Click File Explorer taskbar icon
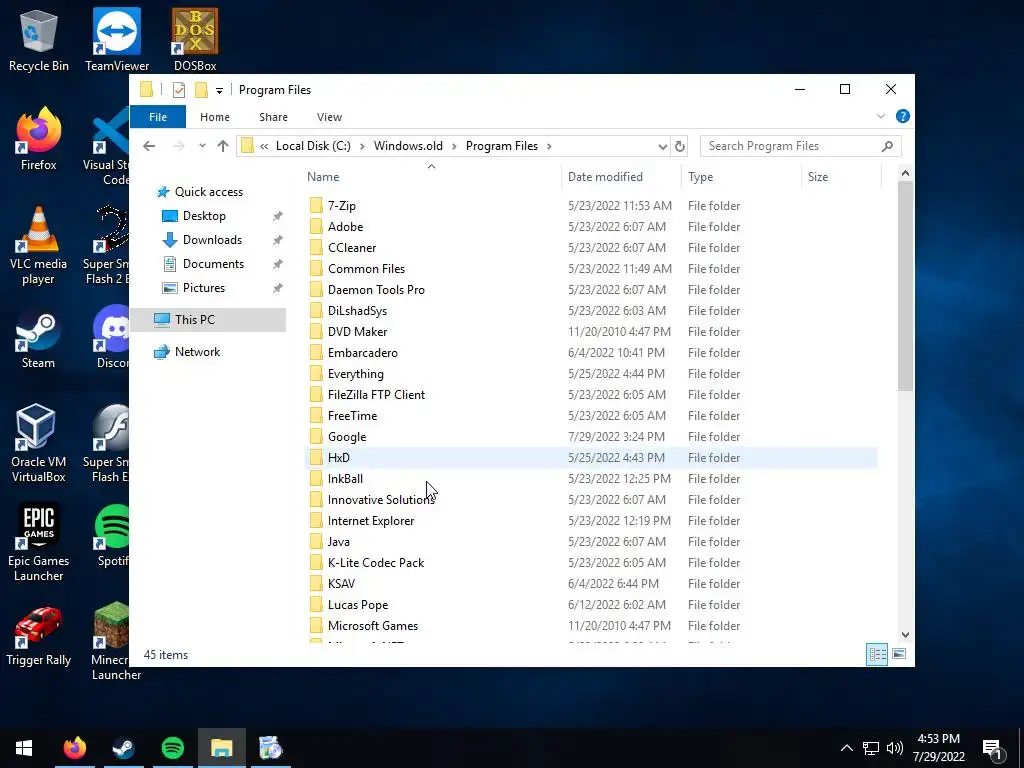The width and height of the screenshot is (1024, 768). pos(221,748)
